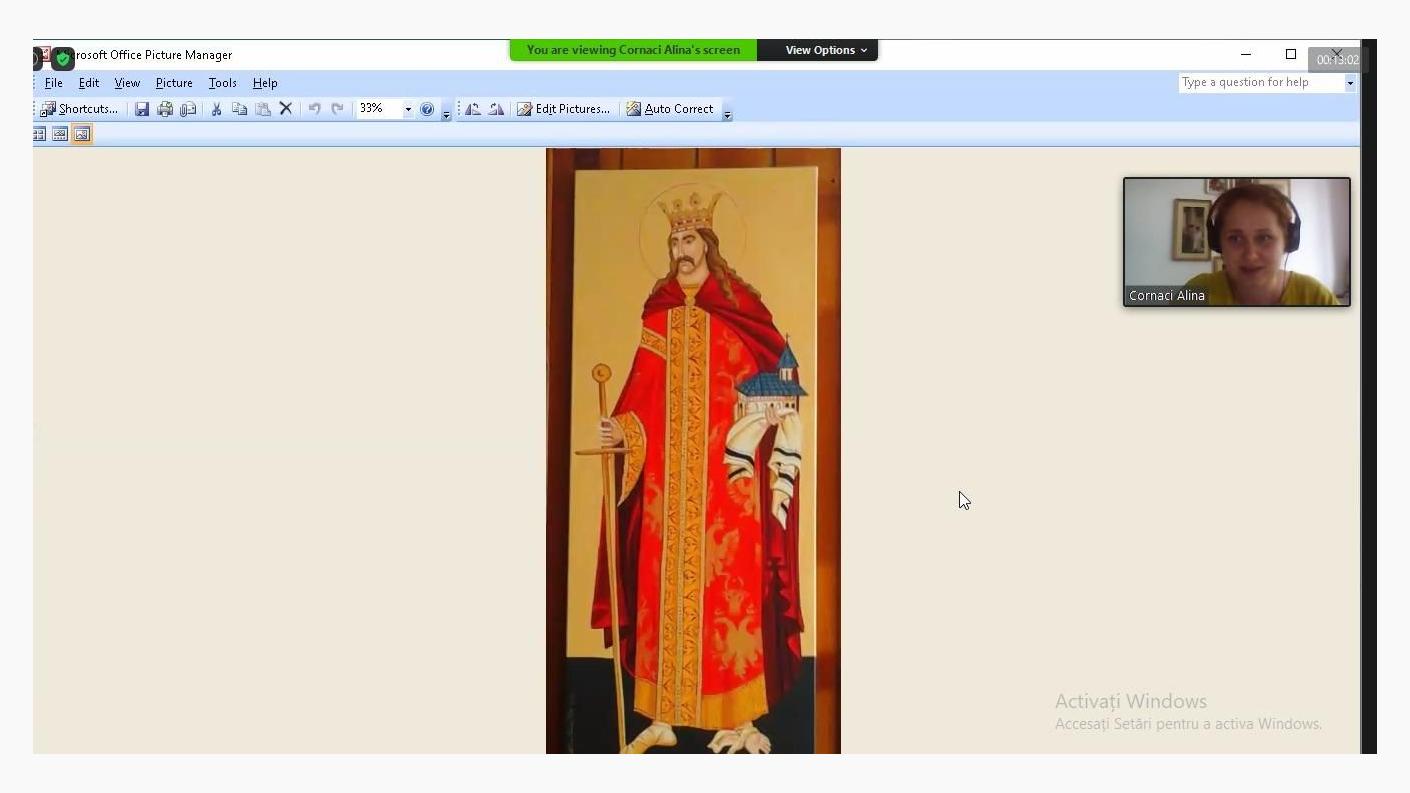Click the Delete (red X) icon
The width and height of the screenshot is (1410, 793).
tap(285, 108)
